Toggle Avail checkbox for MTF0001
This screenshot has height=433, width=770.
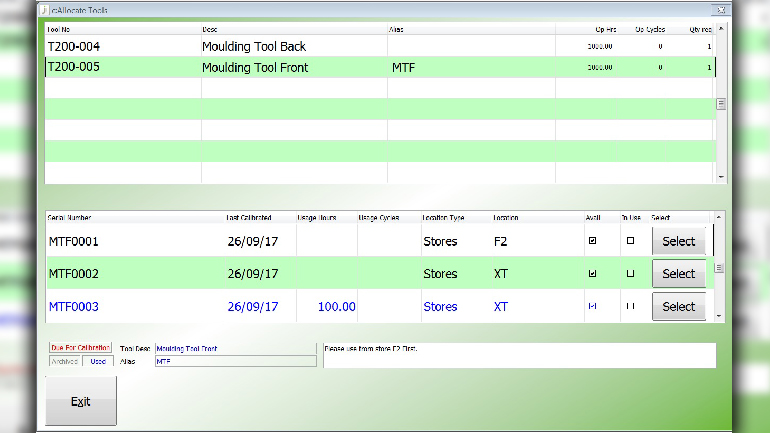(x=593, y=241)
